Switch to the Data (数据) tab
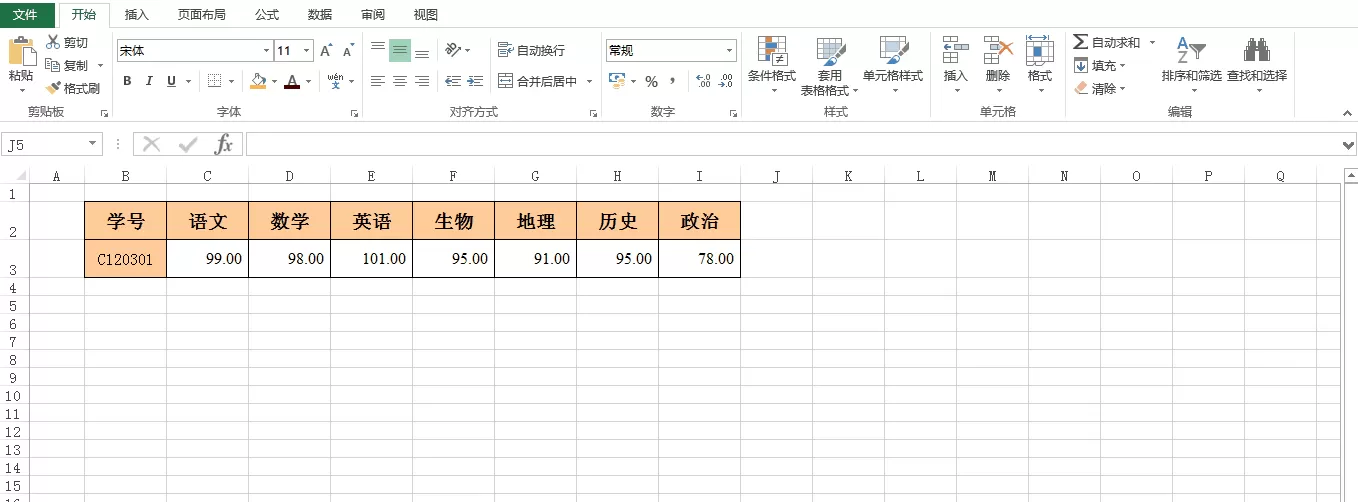1358x502 pixels. [x=320, y=15]
